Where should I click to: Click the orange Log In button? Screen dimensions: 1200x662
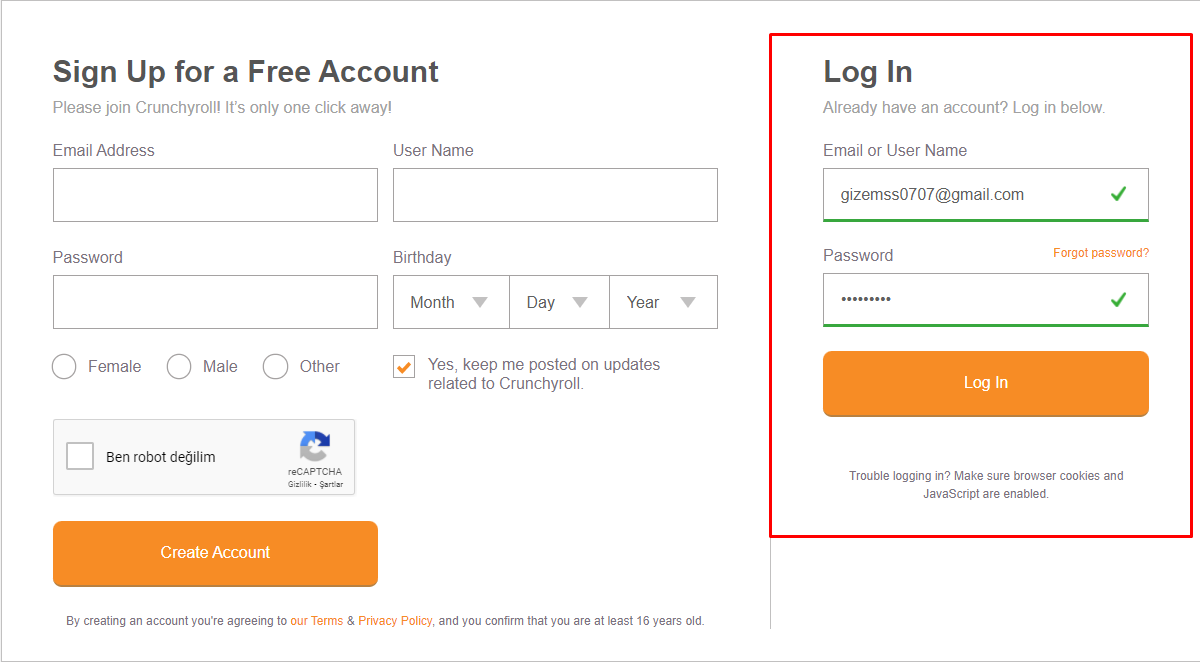click(x=986, y=383)
